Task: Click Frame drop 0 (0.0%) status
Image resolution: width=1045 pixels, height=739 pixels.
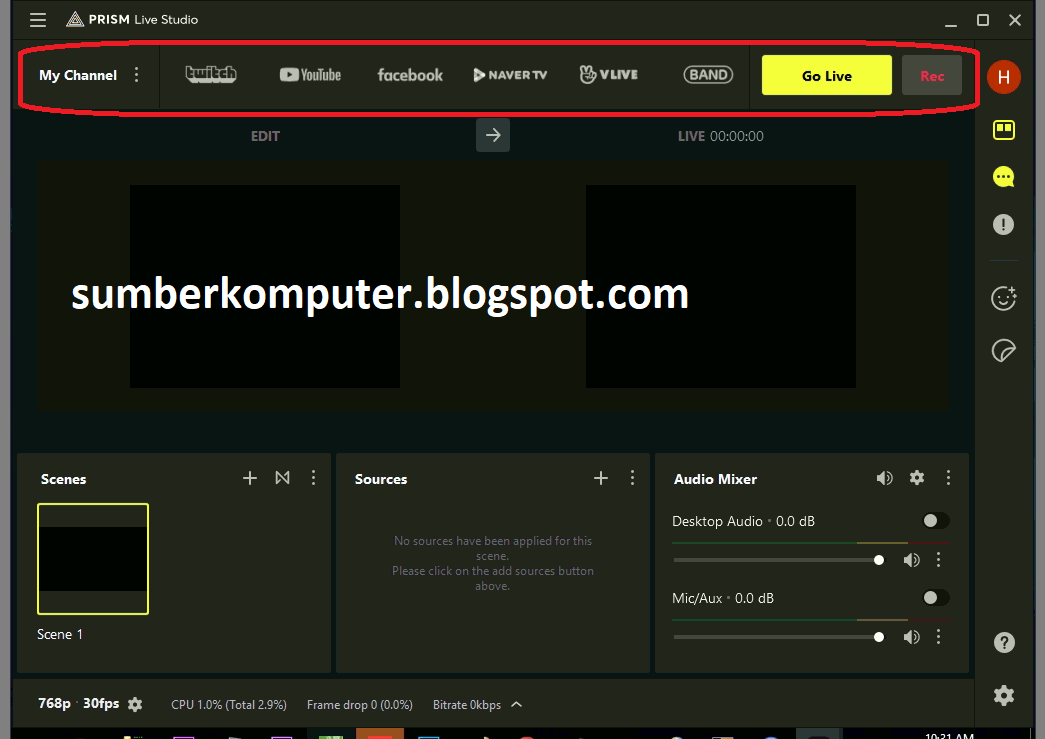Action: click(360, 705)
